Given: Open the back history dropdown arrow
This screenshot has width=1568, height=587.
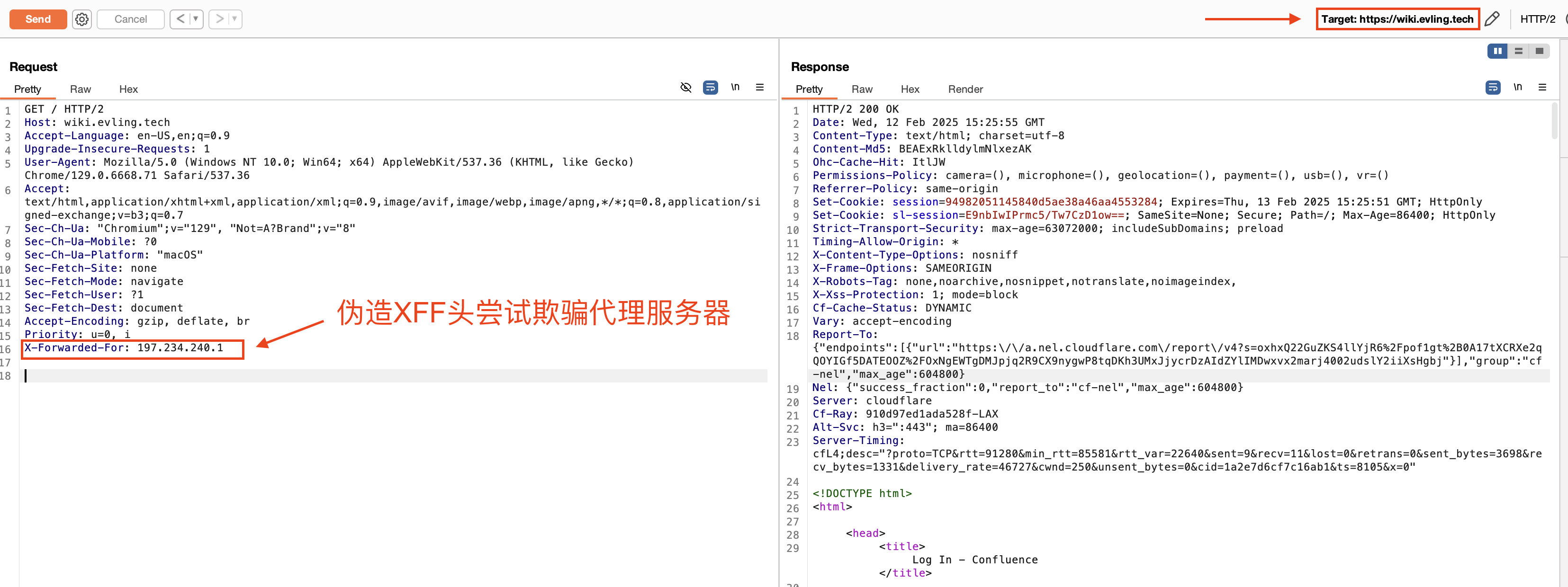Looking at the screenshot, I should coord(195,19).
